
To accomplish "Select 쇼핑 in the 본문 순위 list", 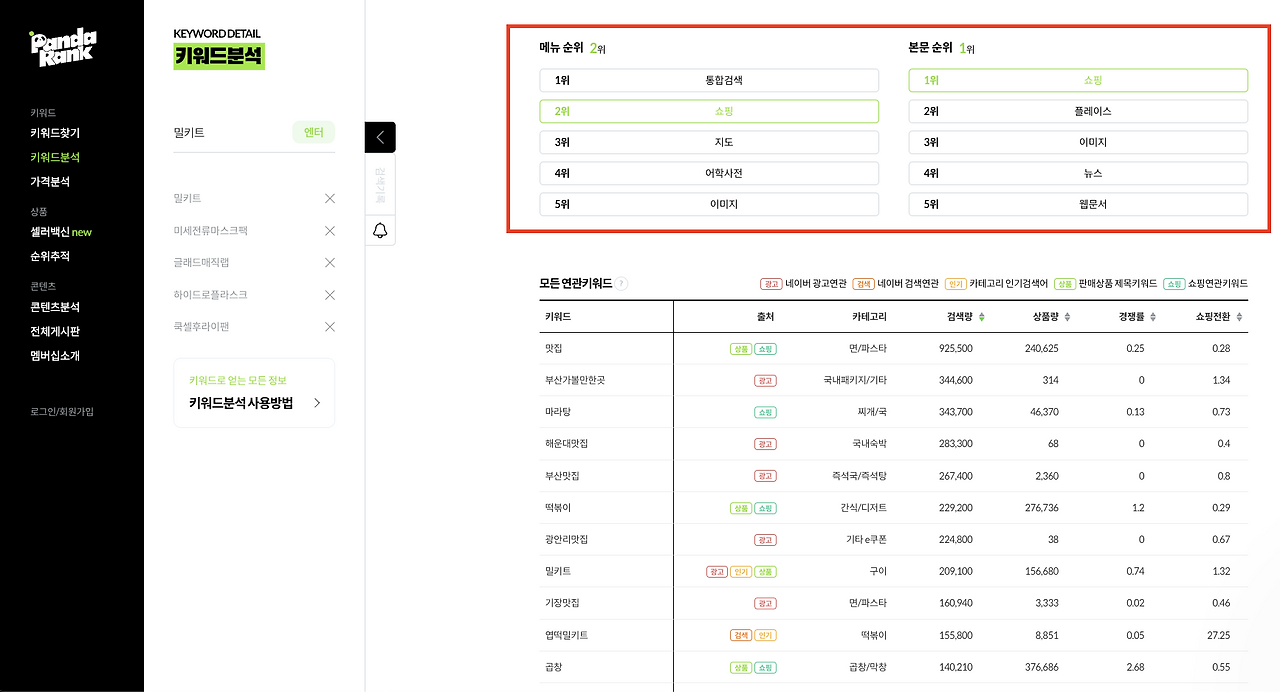I will pos(1078,78).
